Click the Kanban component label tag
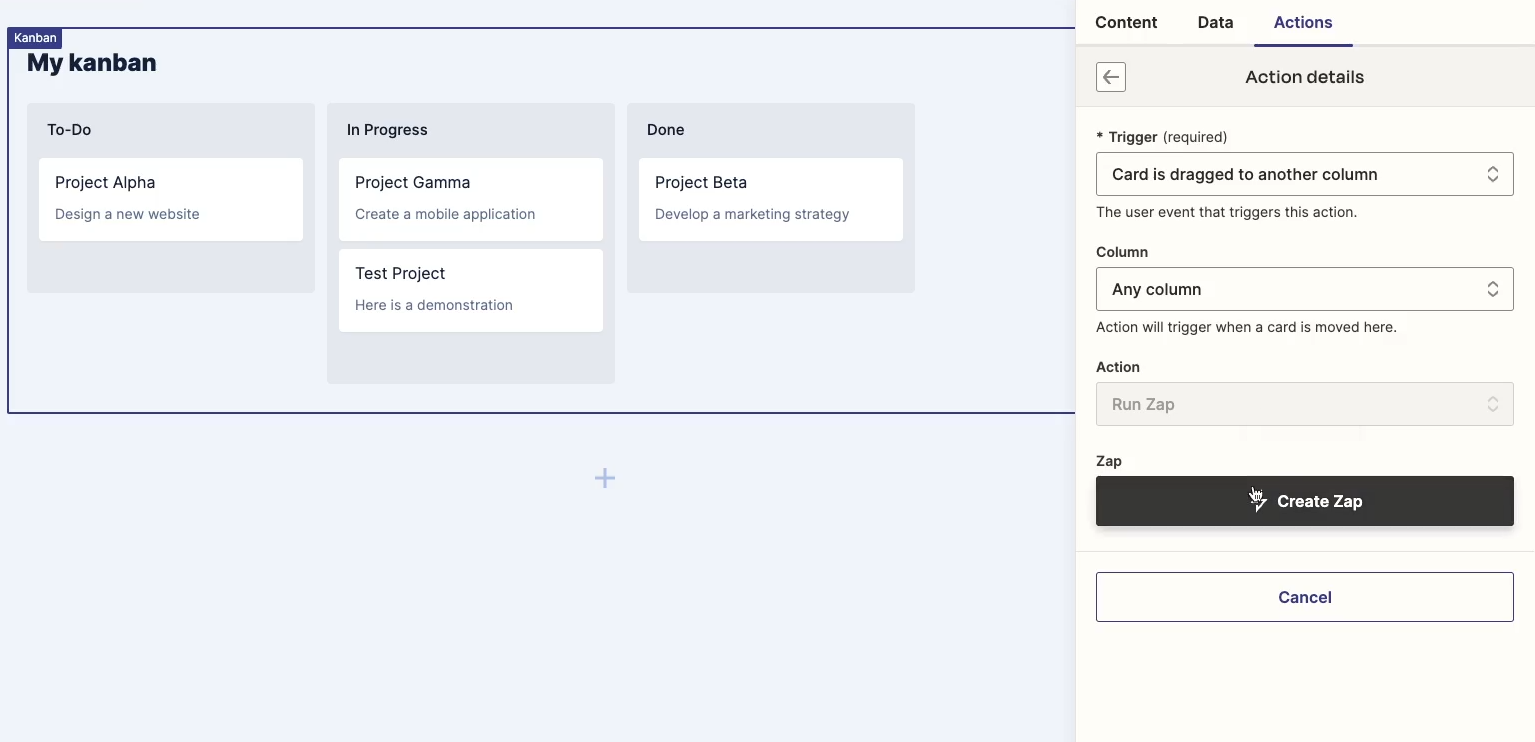Viewport: 1535px width, 742px height. coord(35,38)
